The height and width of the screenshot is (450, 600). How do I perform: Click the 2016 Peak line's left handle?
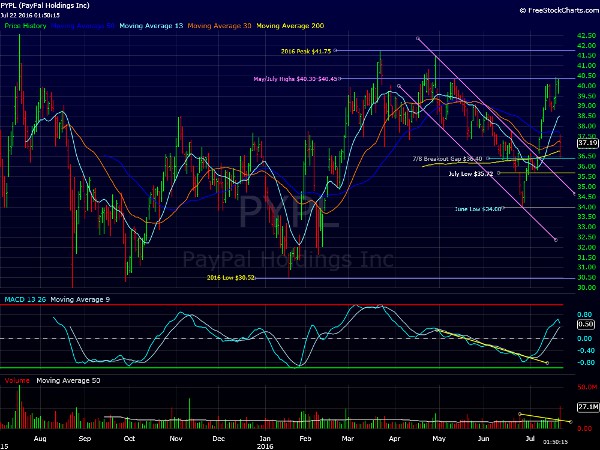click(x=335, y=50)
